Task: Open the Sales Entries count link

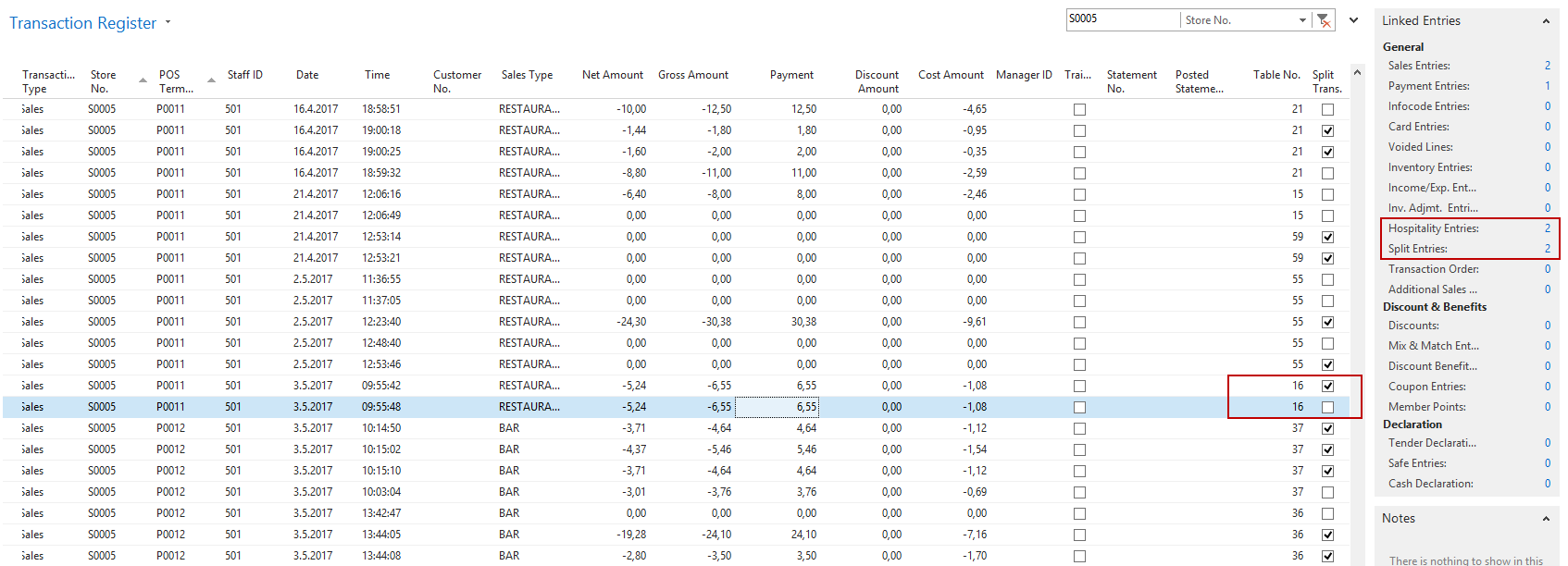Action: pyautogui.click(x=1547, y=66)
